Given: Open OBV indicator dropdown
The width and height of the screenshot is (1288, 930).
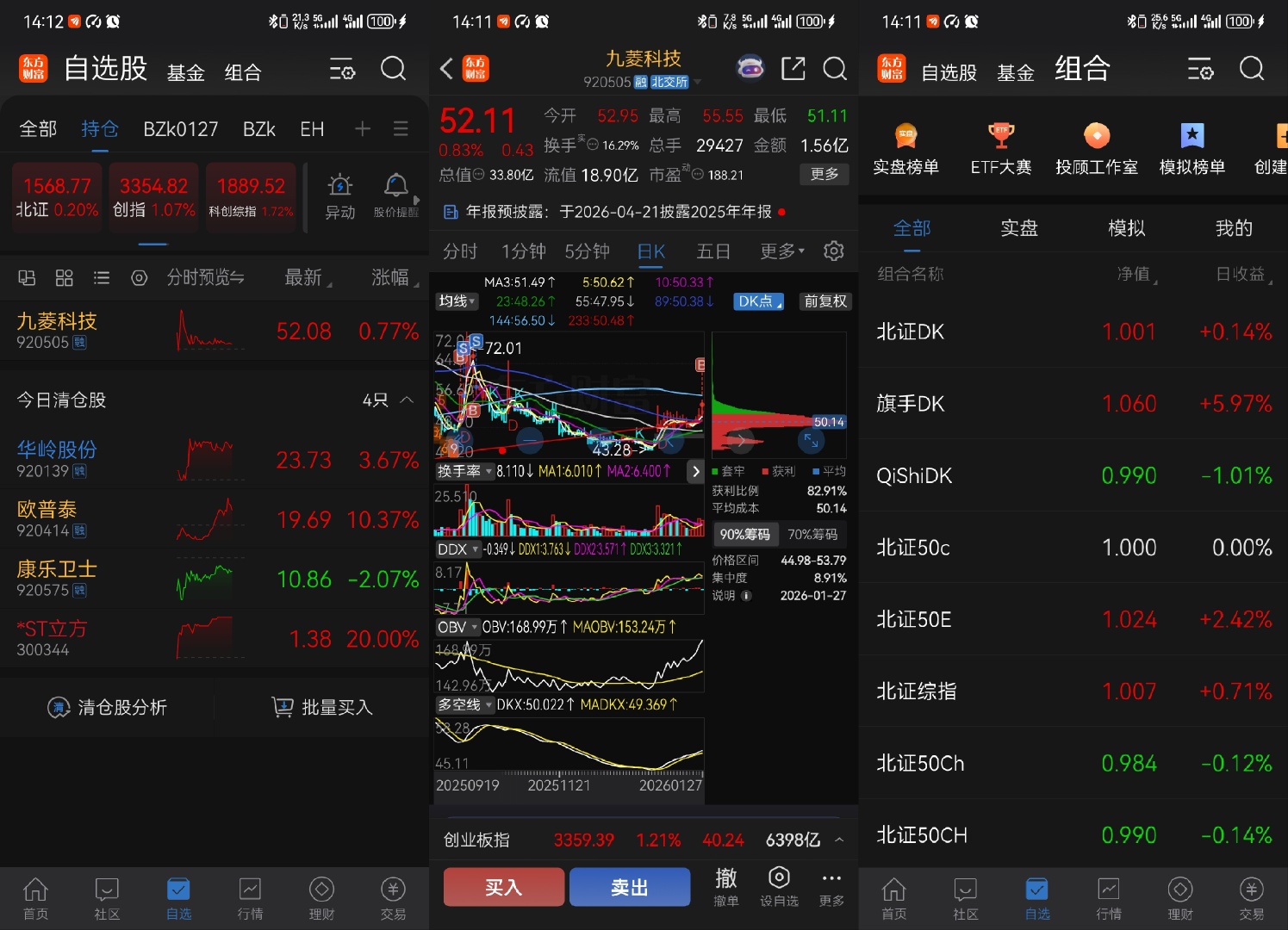Looking at the screenshot, I should [x=457, y=627].
